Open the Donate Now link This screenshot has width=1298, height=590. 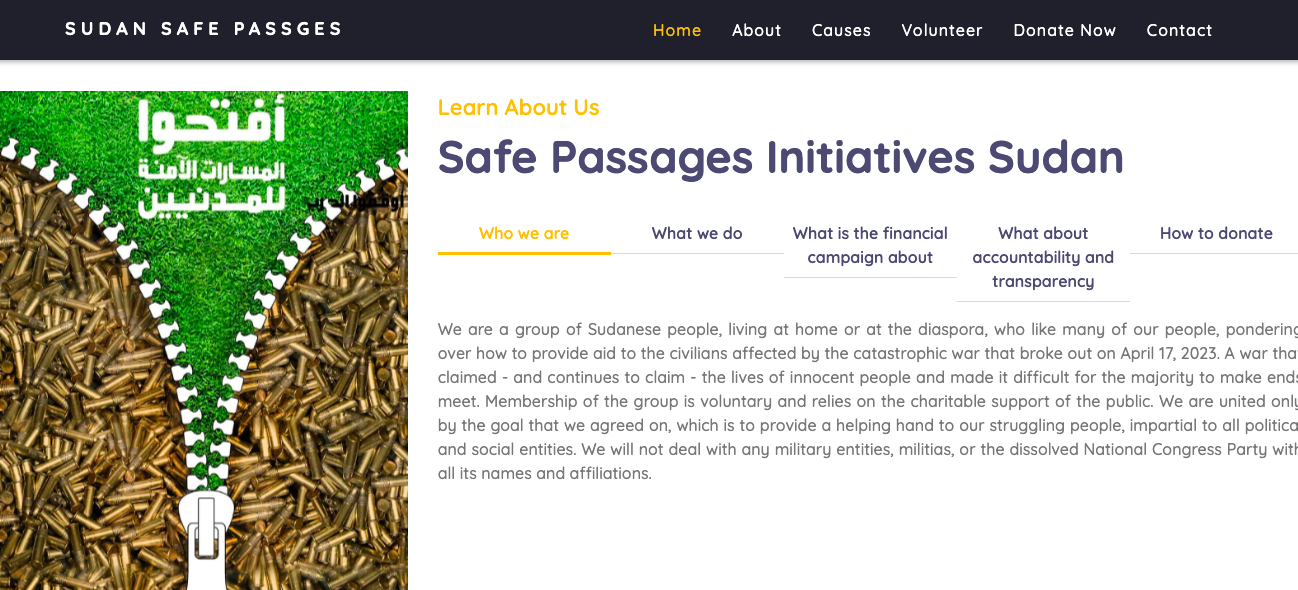(1064, 30)
